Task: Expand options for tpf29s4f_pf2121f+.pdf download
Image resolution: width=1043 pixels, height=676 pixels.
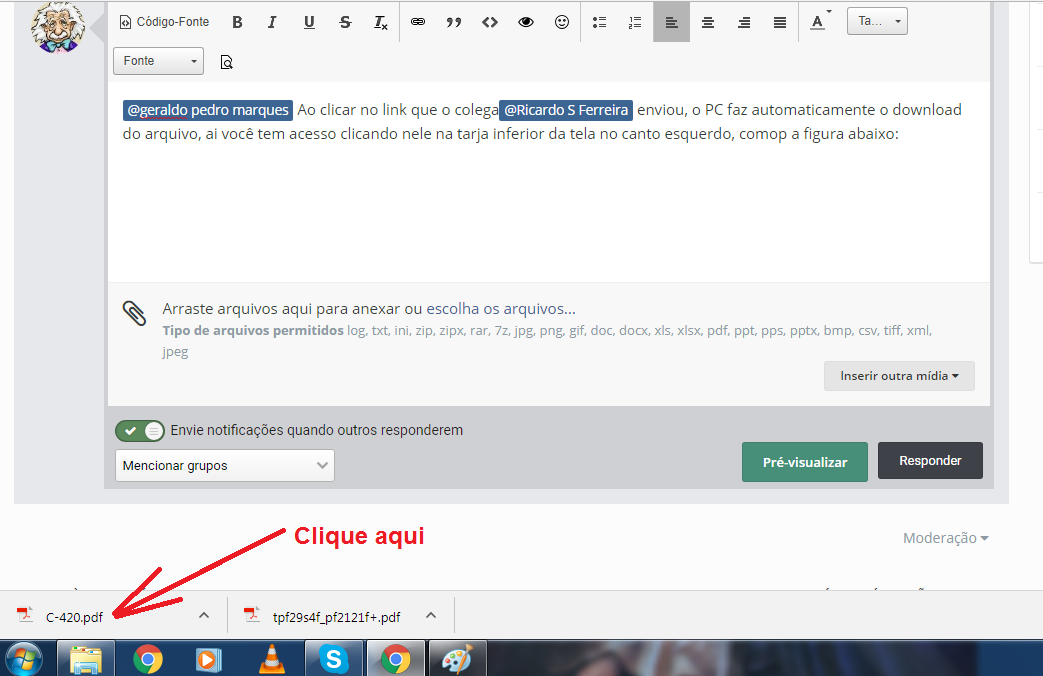Action: [431, 615]
